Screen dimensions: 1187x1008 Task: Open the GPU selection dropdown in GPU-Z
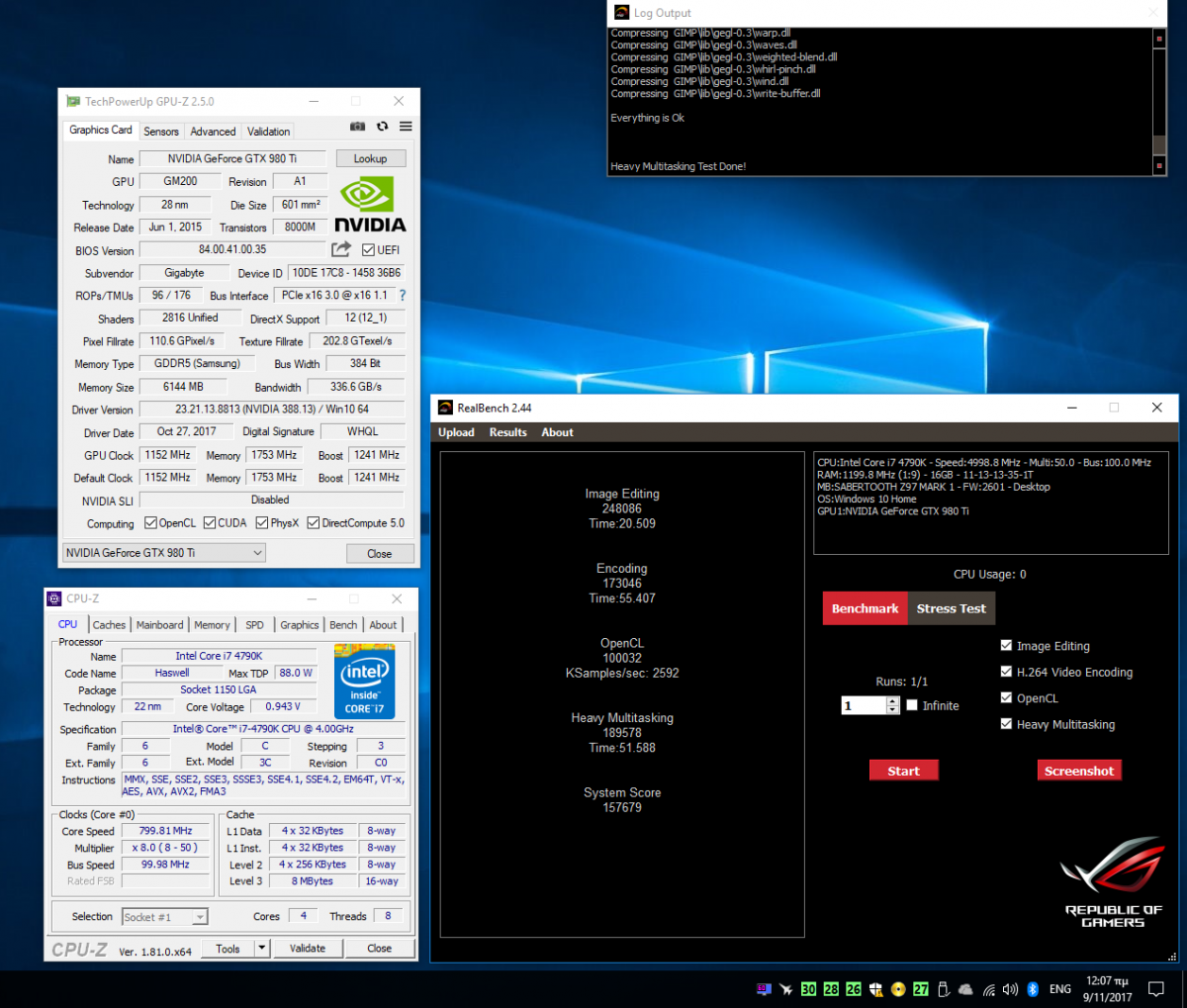[164, 553]
